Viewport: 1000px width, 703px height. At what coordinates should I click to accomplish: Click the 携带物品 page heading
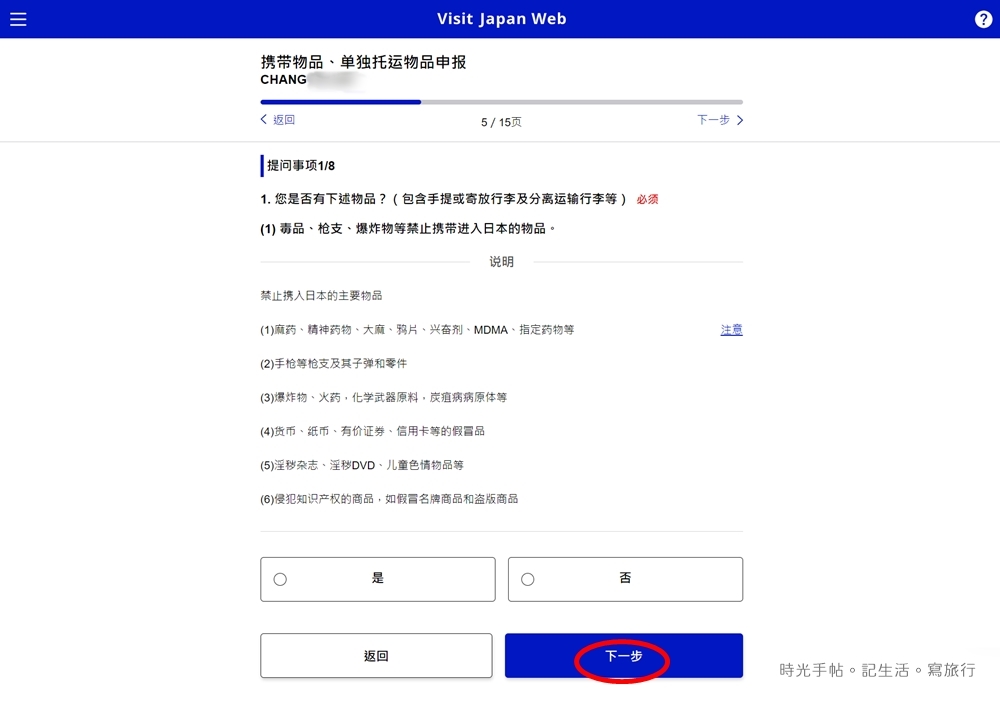pos(363,62)
